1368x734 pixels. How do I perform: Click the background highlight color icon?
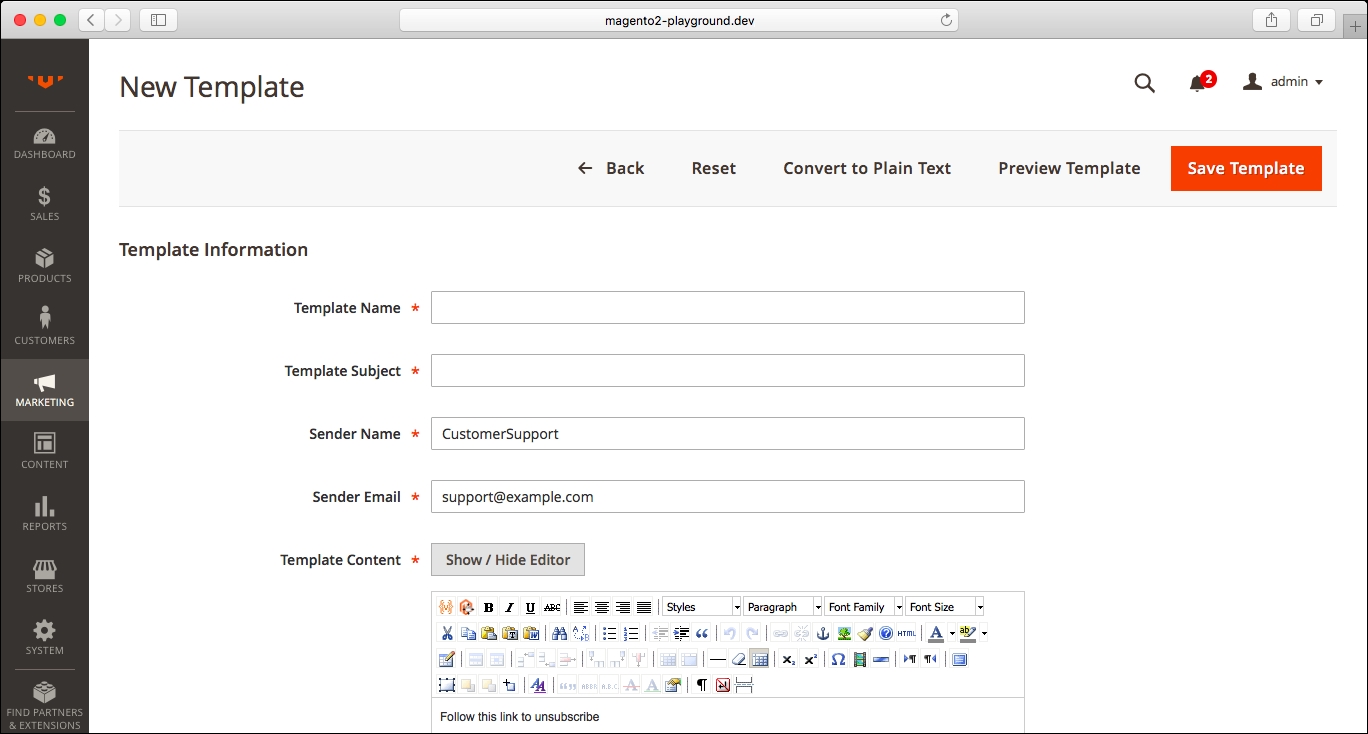click(967, 633)
